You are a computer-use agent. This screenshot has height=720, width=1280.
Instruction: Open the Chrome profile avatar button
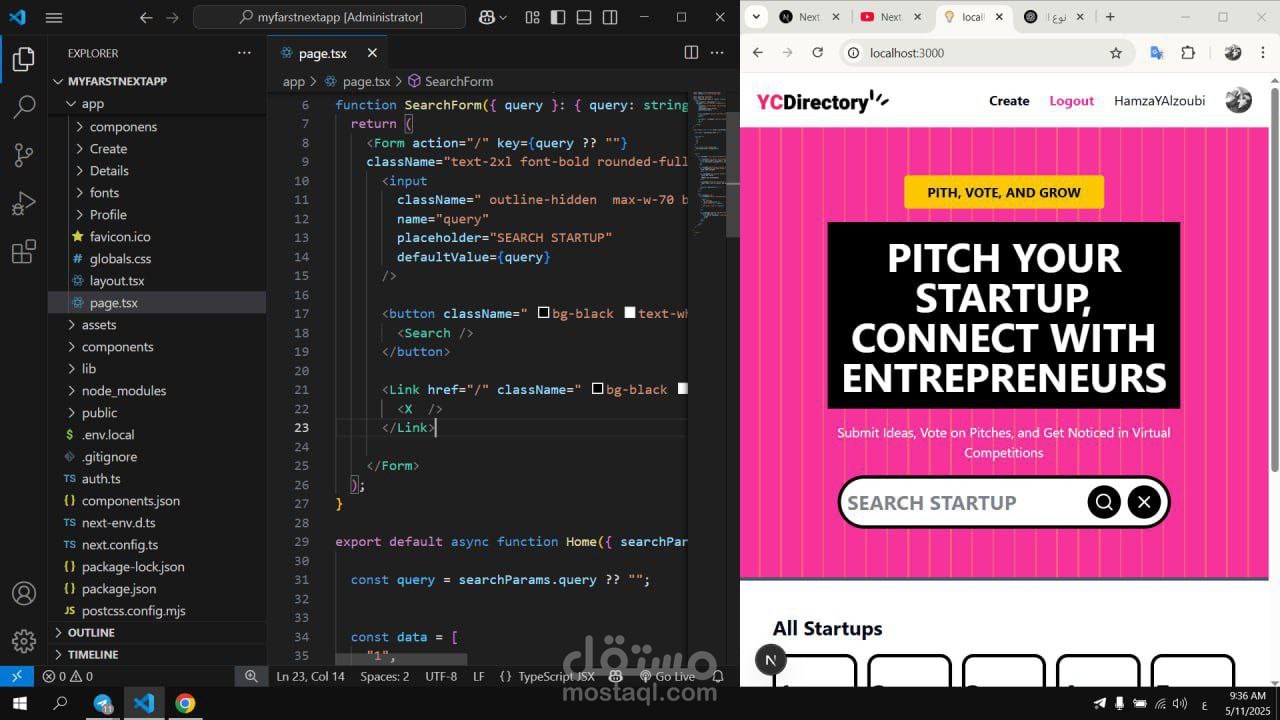1233,53
